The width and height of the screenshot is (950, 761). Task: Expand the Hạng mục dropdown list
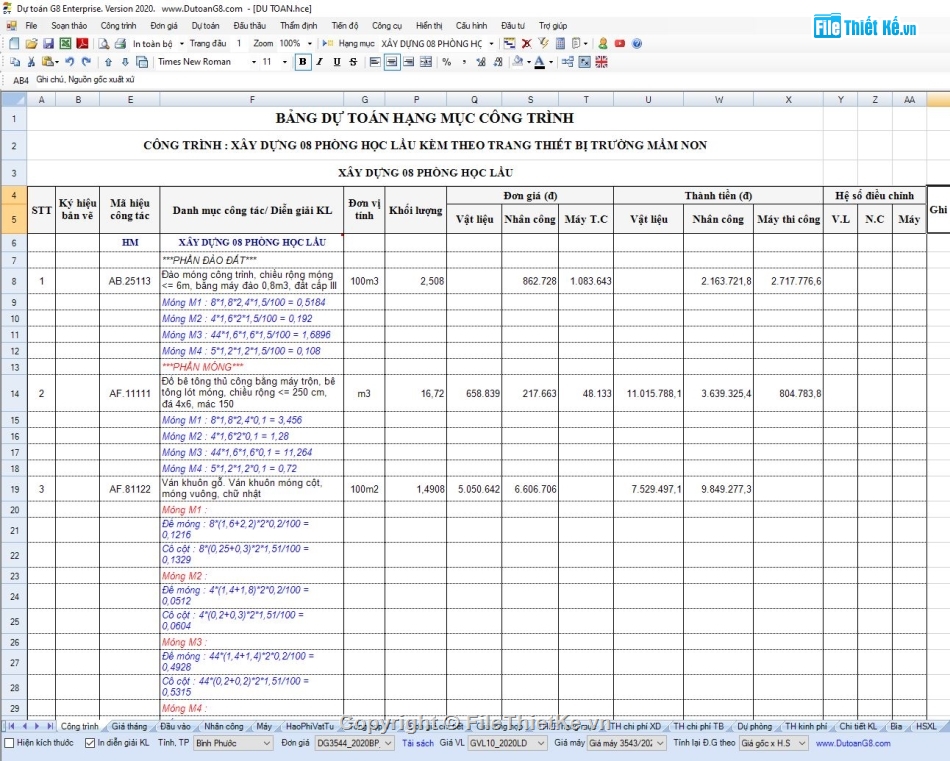point(491,44)
